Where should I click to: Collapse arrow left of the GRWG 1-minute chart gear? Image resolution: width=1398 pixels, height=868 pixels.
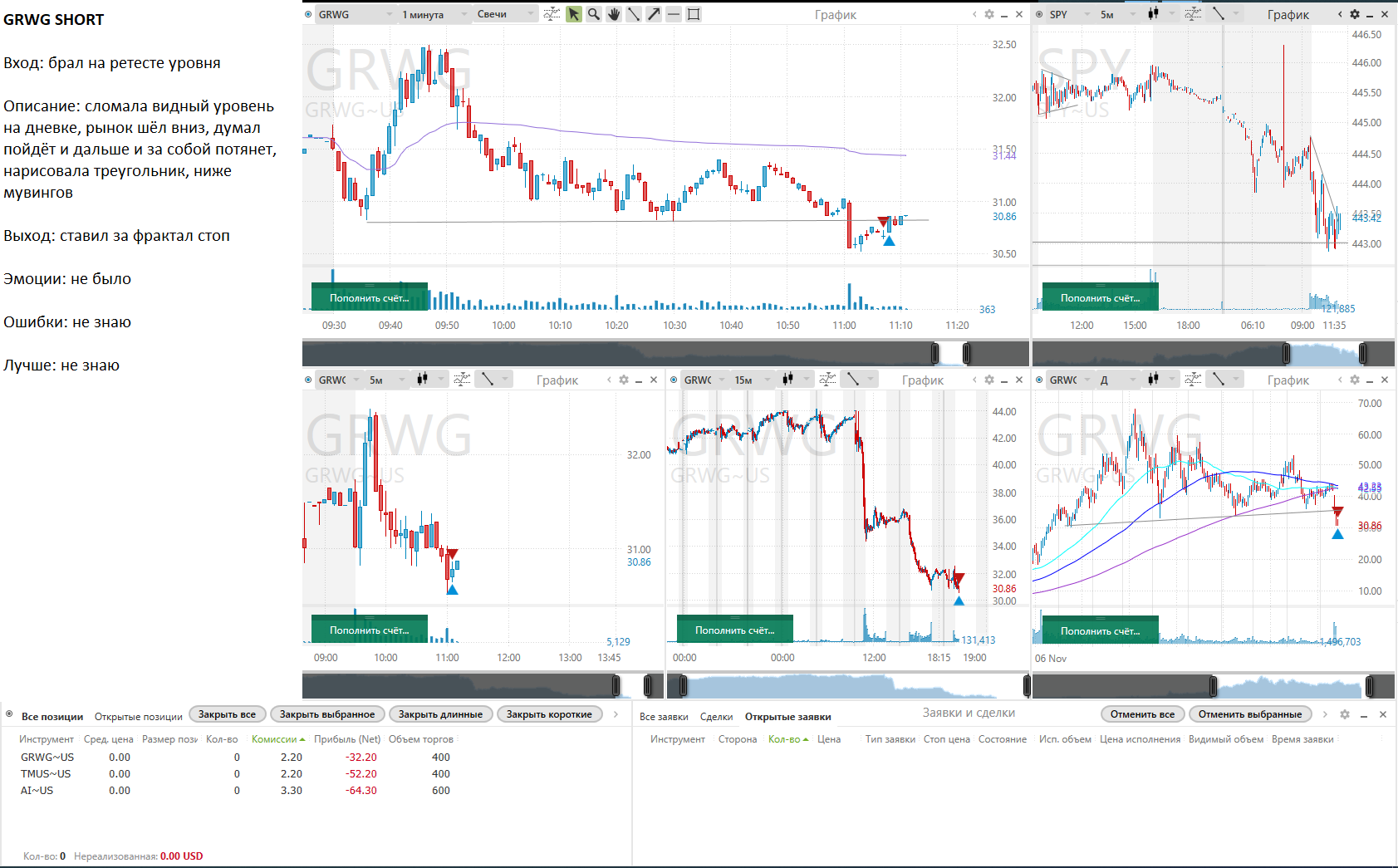[974, 14]
